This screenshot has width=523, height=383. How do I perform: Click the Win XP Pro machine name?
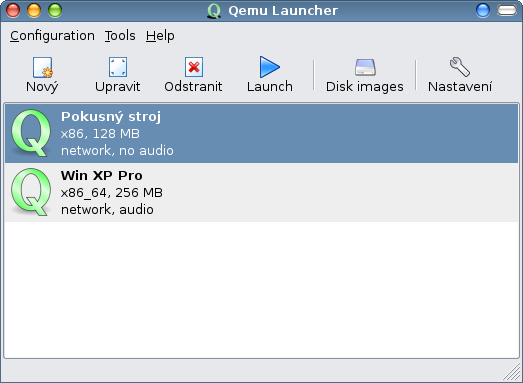[x=102, y=175]
